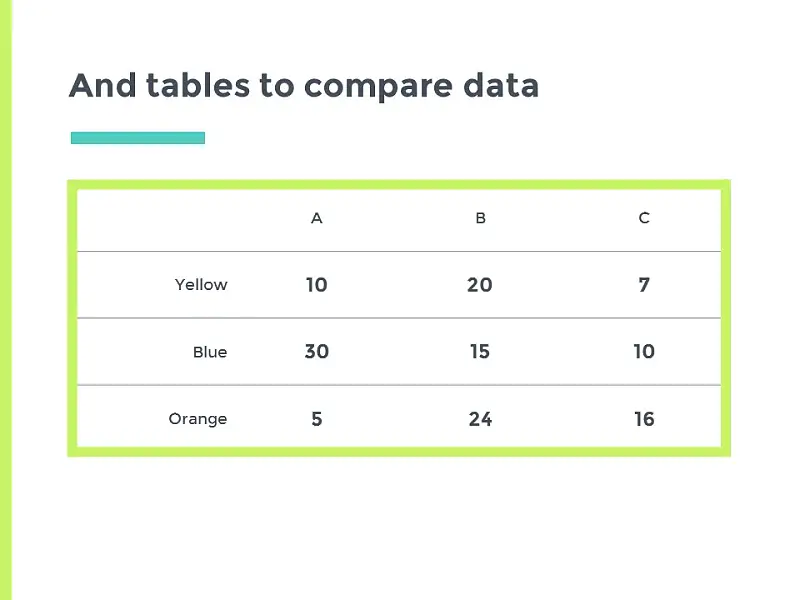
Task: Click the lime green table border frame
Action: click(x=399, y=185)
